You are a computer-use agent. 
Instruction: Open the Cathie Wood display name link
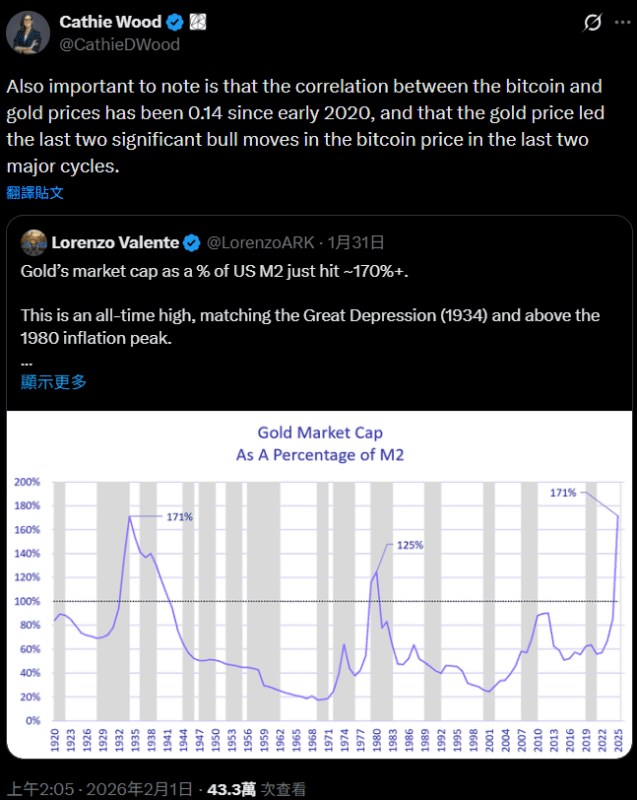108,21
